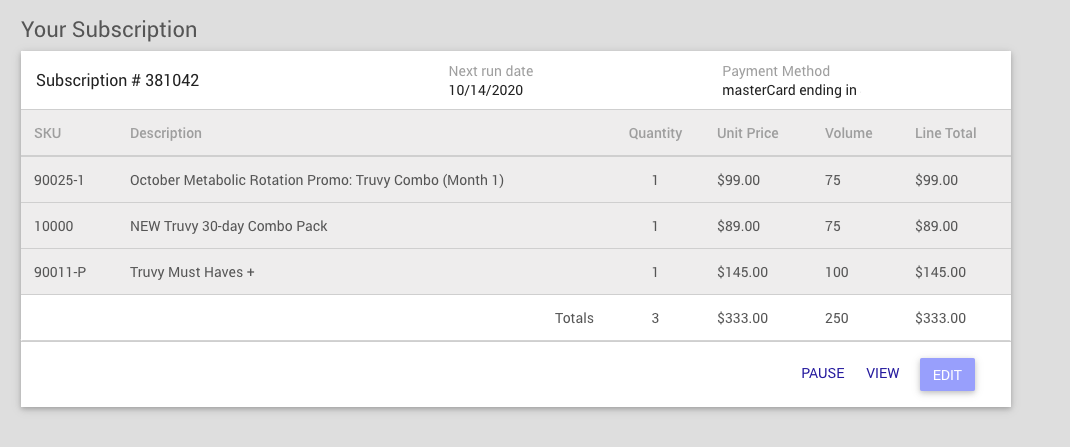Viewport: 1070px width, 447px height.
Task: Click the Volume column header
Action: 848,133
